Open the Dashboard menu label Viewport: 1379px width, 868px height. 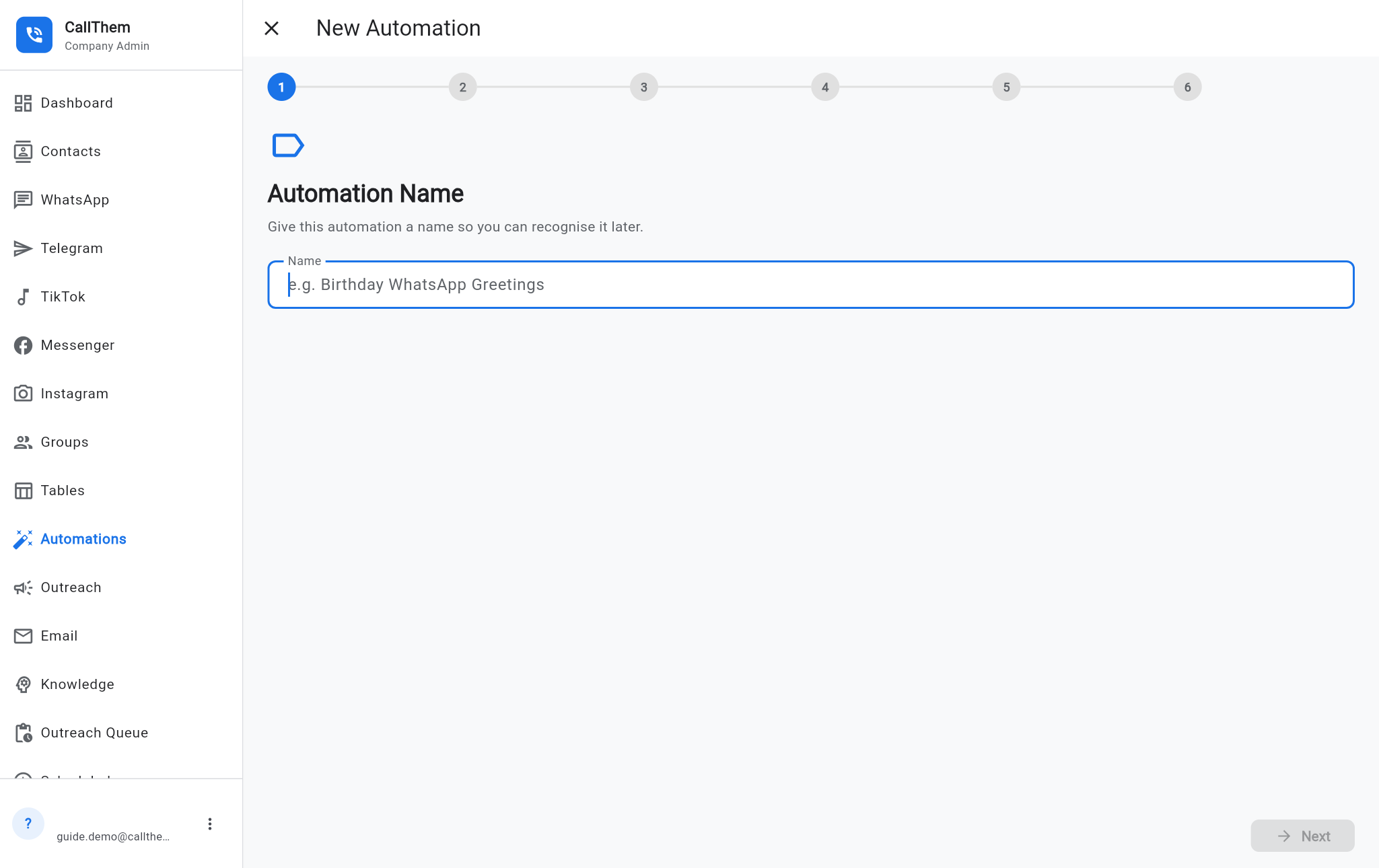click(x=77, y=103)
